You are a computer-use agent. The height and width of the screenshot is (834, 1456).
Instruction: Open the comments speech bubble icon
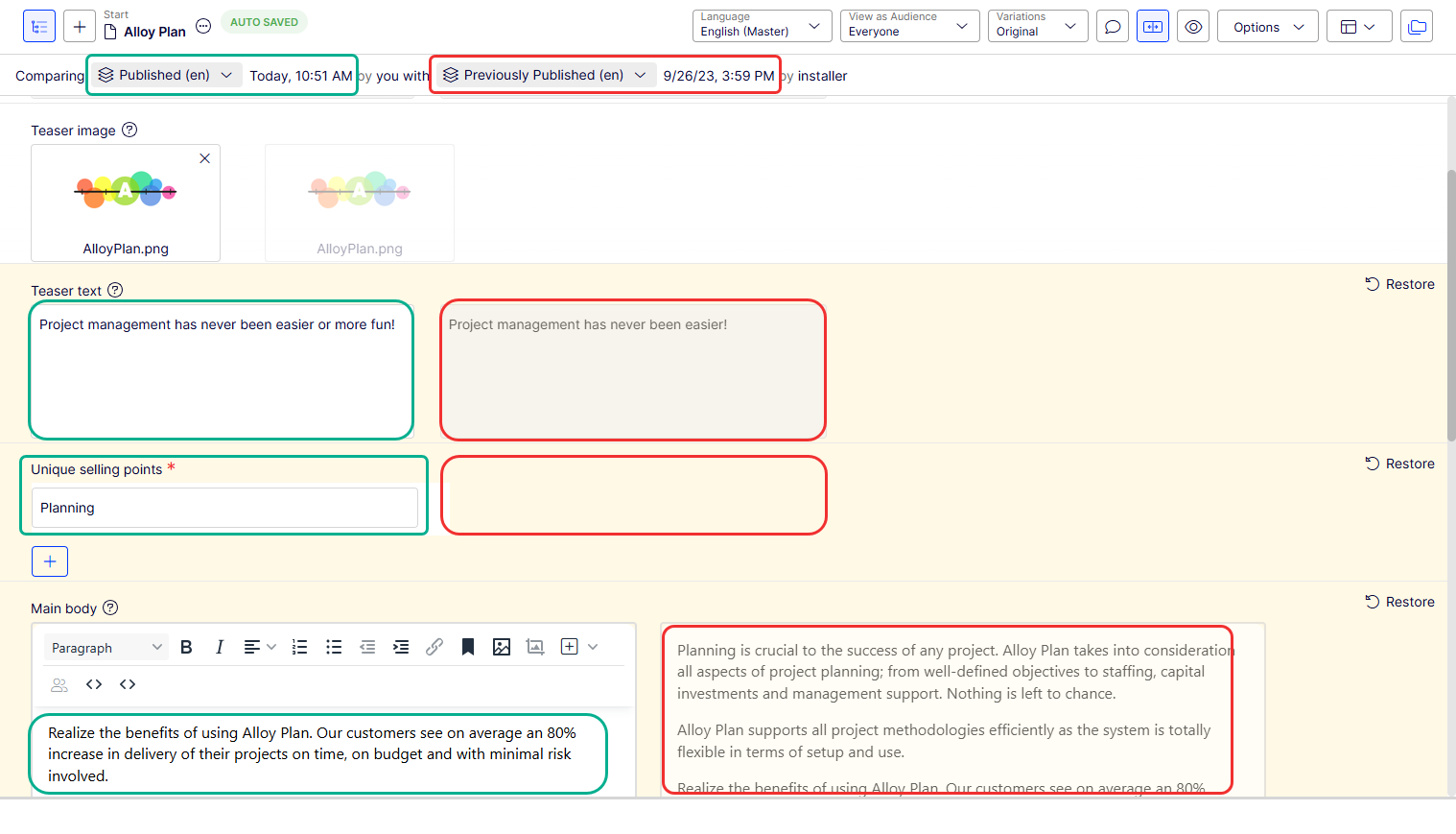(1113, 27)
